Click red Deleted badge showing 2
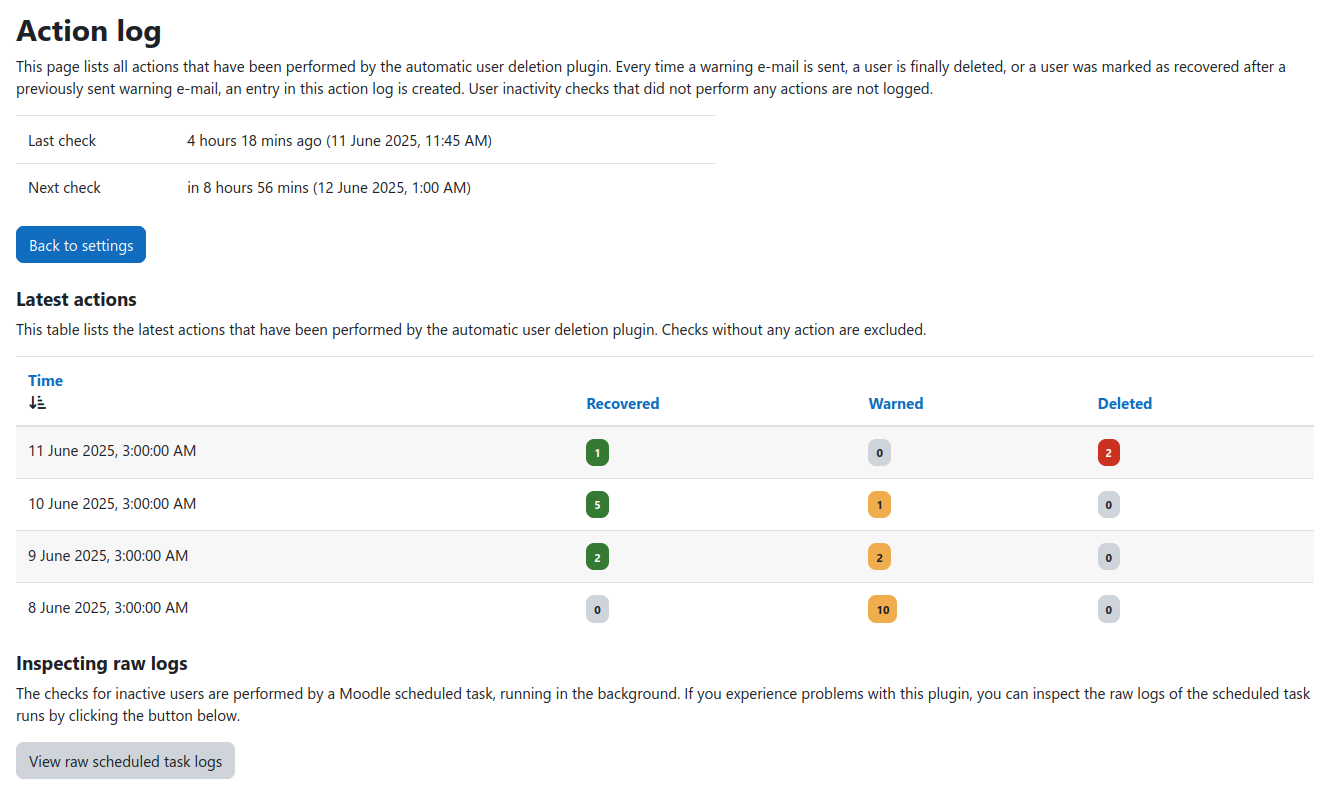1341x798 pixels. (x=1108, y=453)
